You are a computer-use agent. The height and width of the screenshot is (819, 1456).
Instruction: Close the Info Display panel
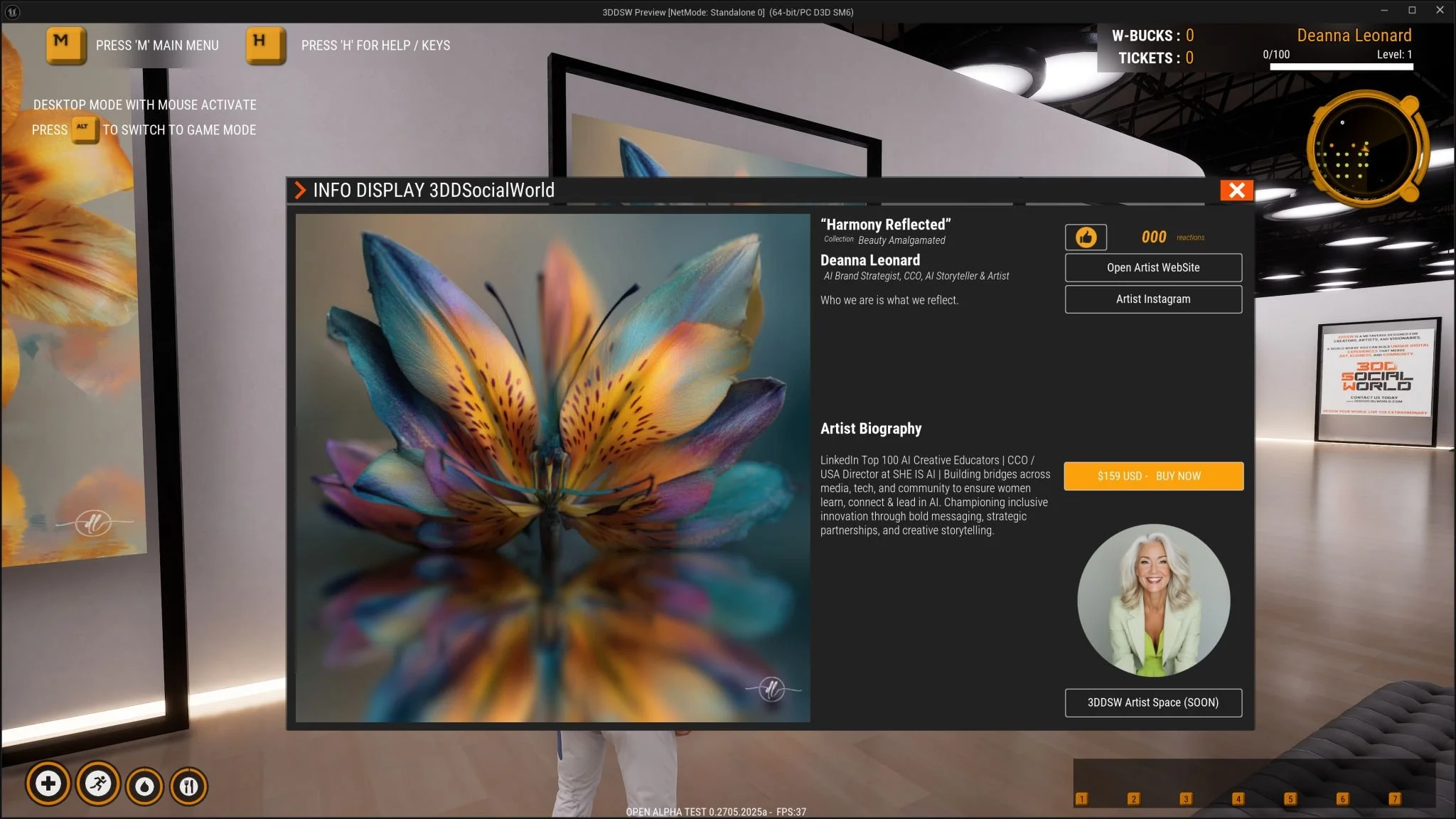click(x=1236, y=191)
